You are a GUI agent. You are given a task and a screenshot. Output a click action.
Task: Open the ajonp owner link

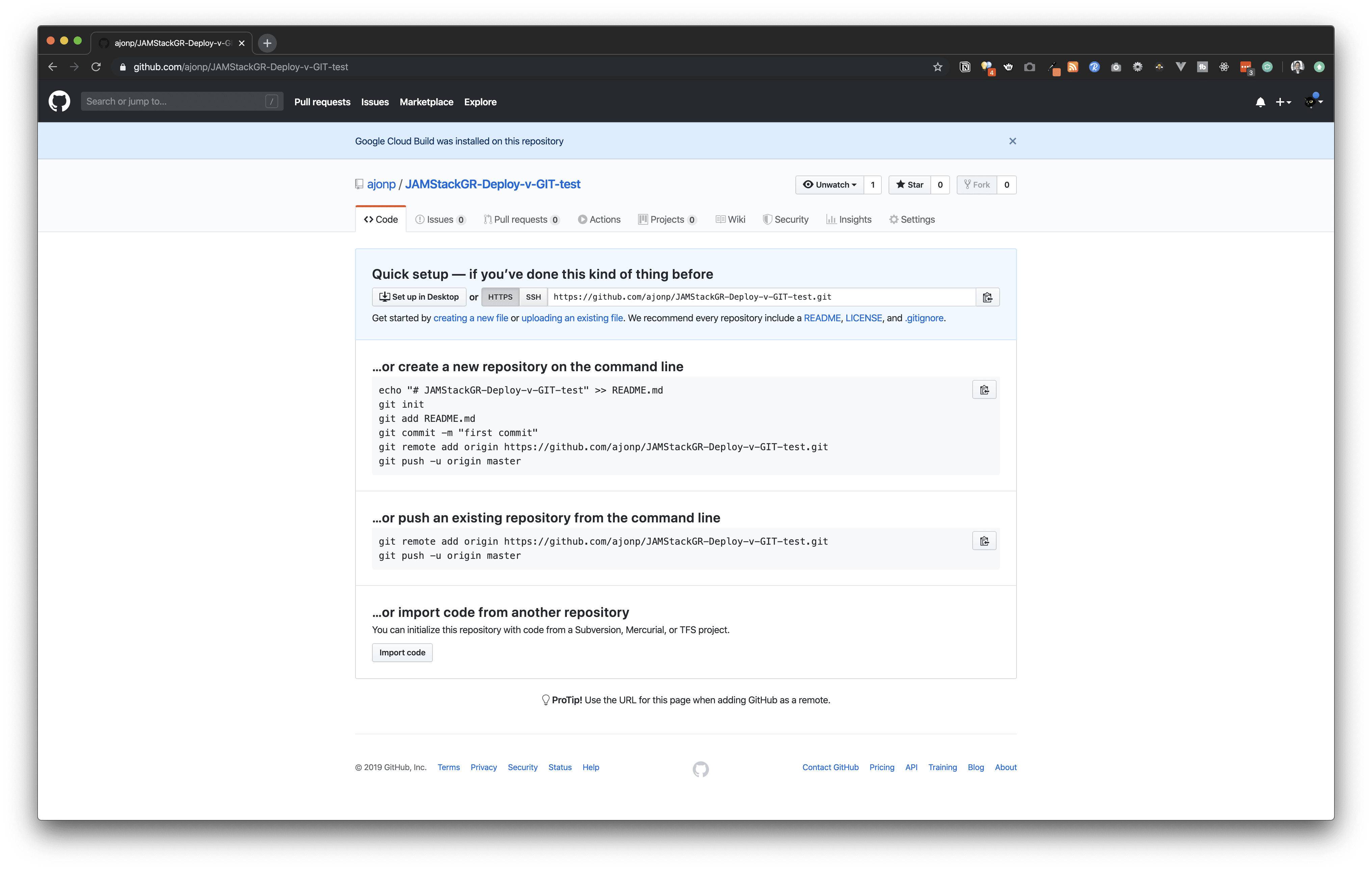[381, 185]
